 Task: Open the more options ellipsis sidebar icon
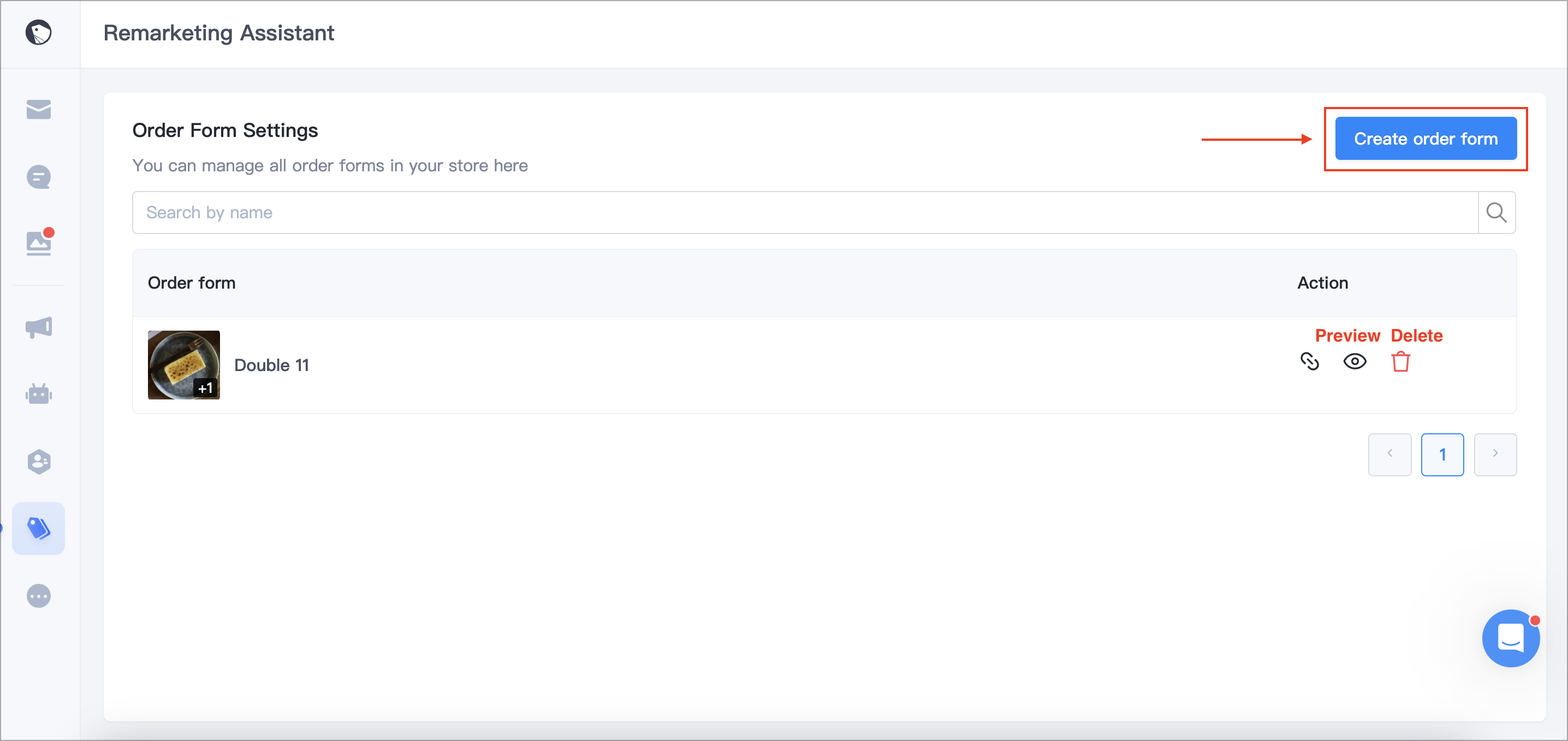tap(38, 596)
